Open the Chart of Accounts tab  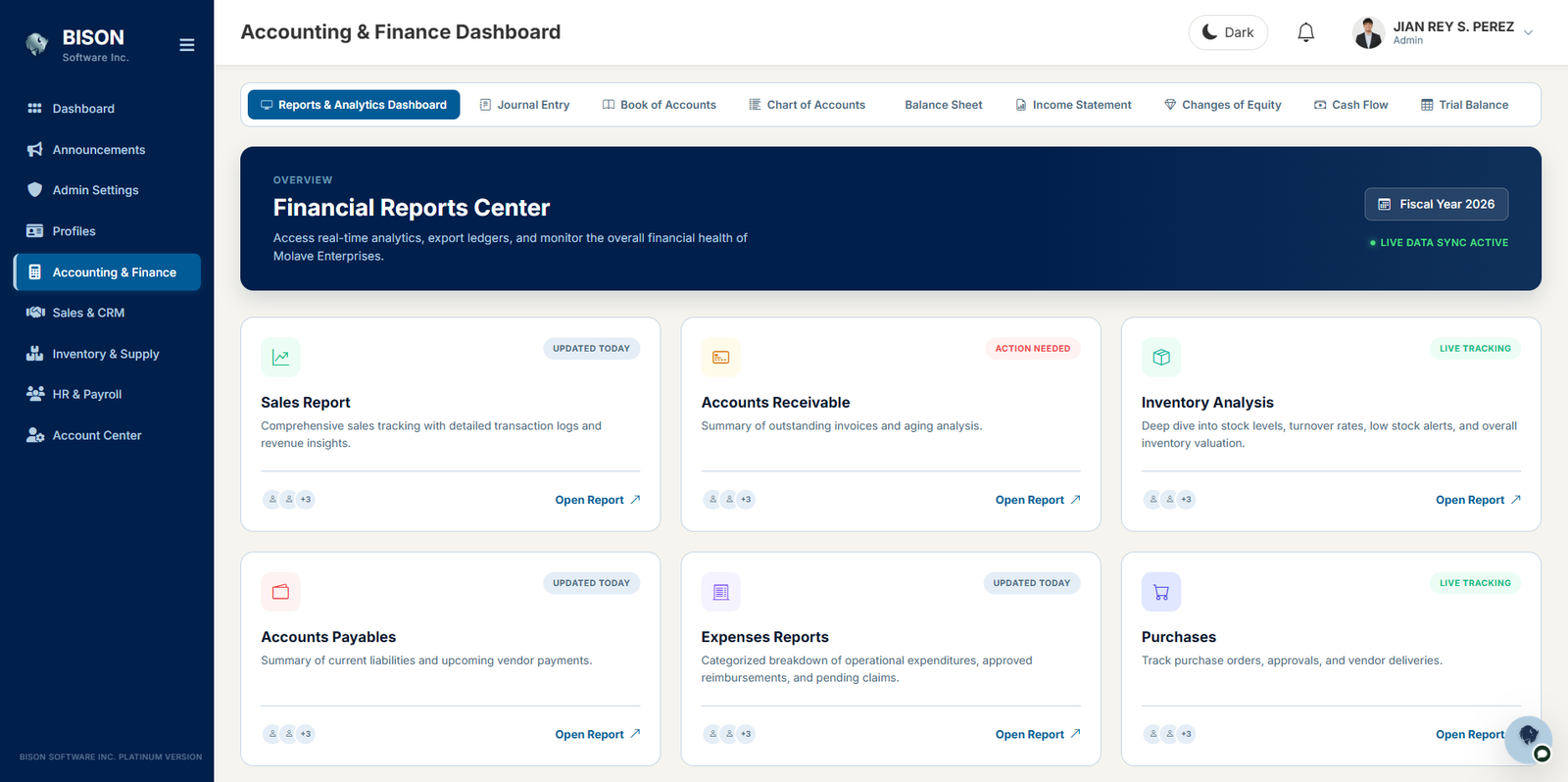pyautogui.click(x=808, y=105)
